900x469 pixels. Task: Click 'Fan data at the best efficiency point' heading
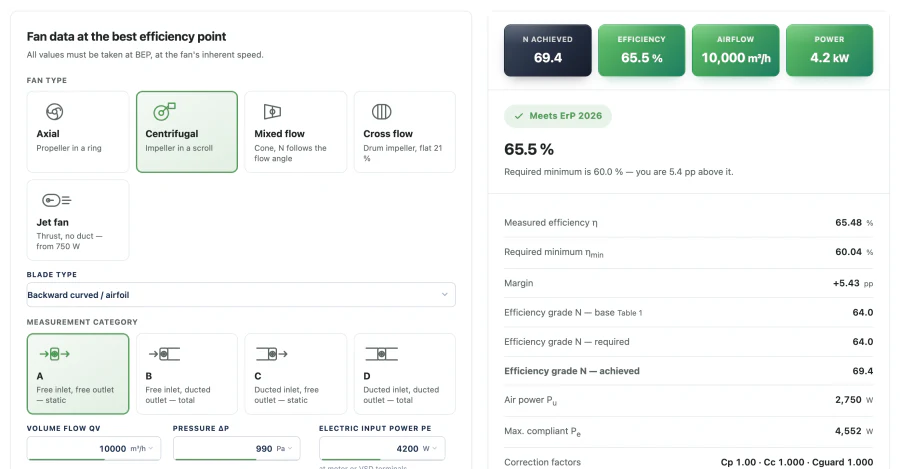pos(126,37)
